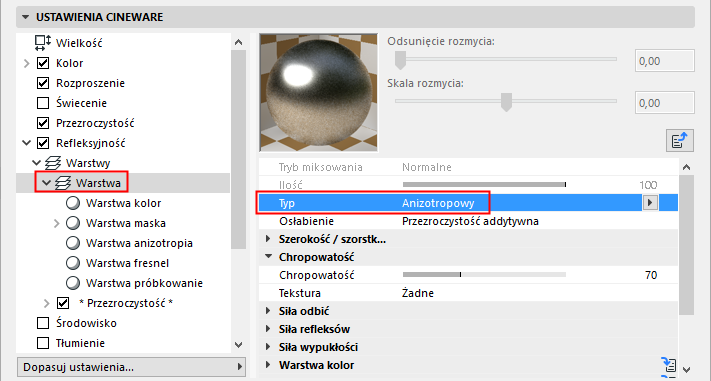Click the Warstwy layers stack icon

point(53,163)
